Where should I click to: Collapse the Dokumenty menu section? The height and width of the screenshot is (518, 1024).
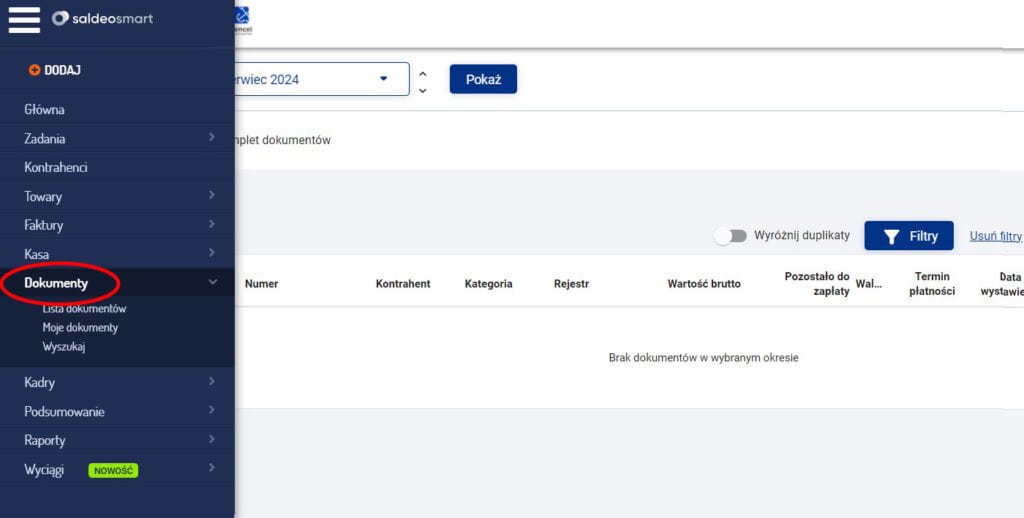pos(212,283)
